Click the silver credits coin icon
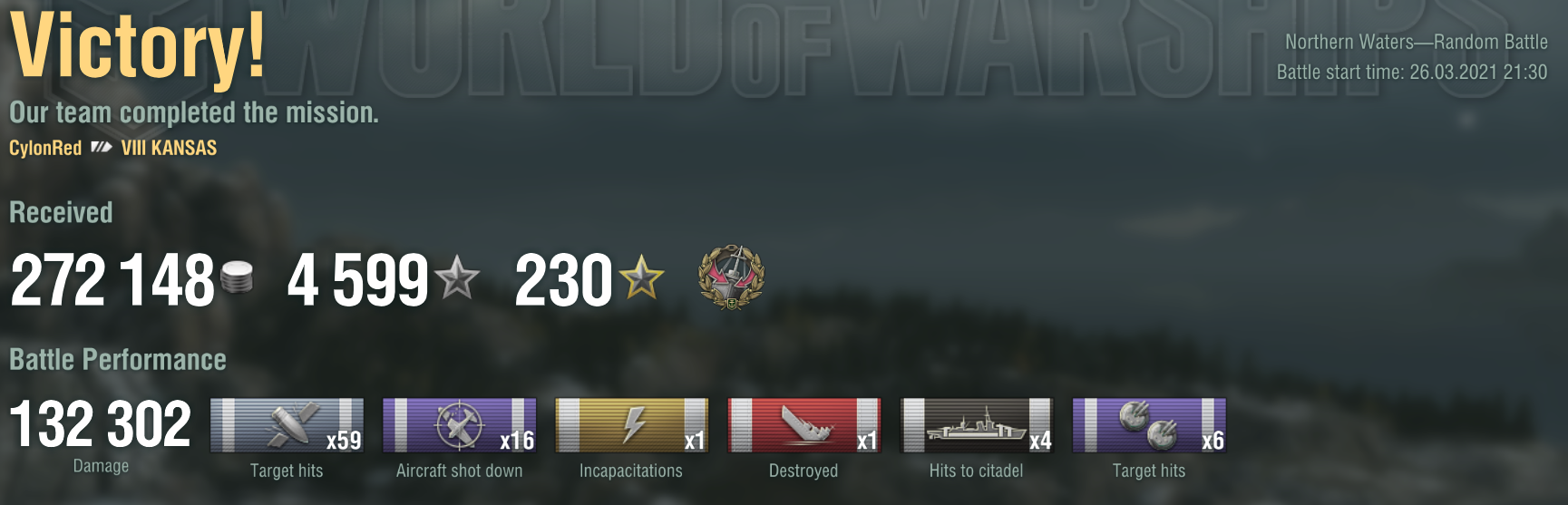This screenshot has height=505, width=1568. [237, 277]
